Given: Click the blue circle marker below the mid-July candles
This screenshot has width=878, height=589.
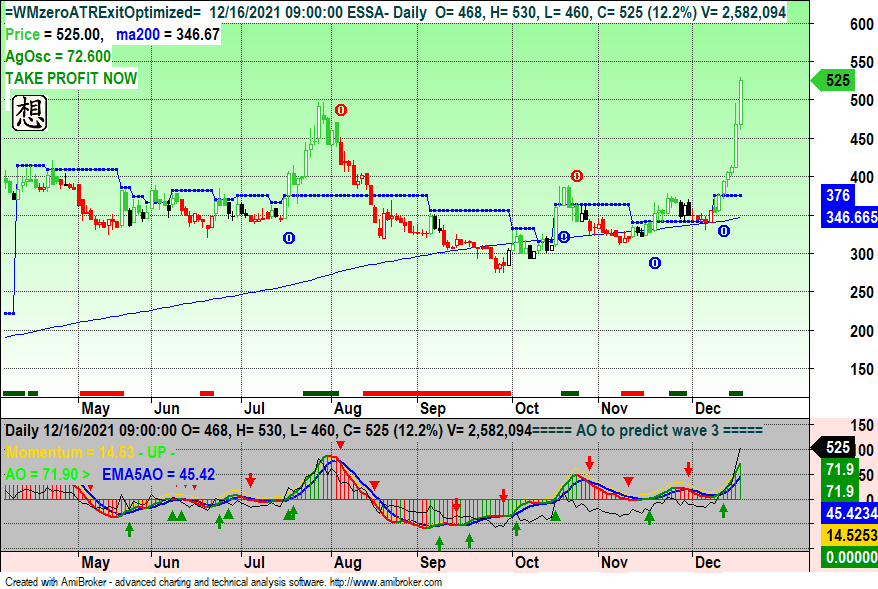Looking at the screenshot, I should click(x=289, y=238).
